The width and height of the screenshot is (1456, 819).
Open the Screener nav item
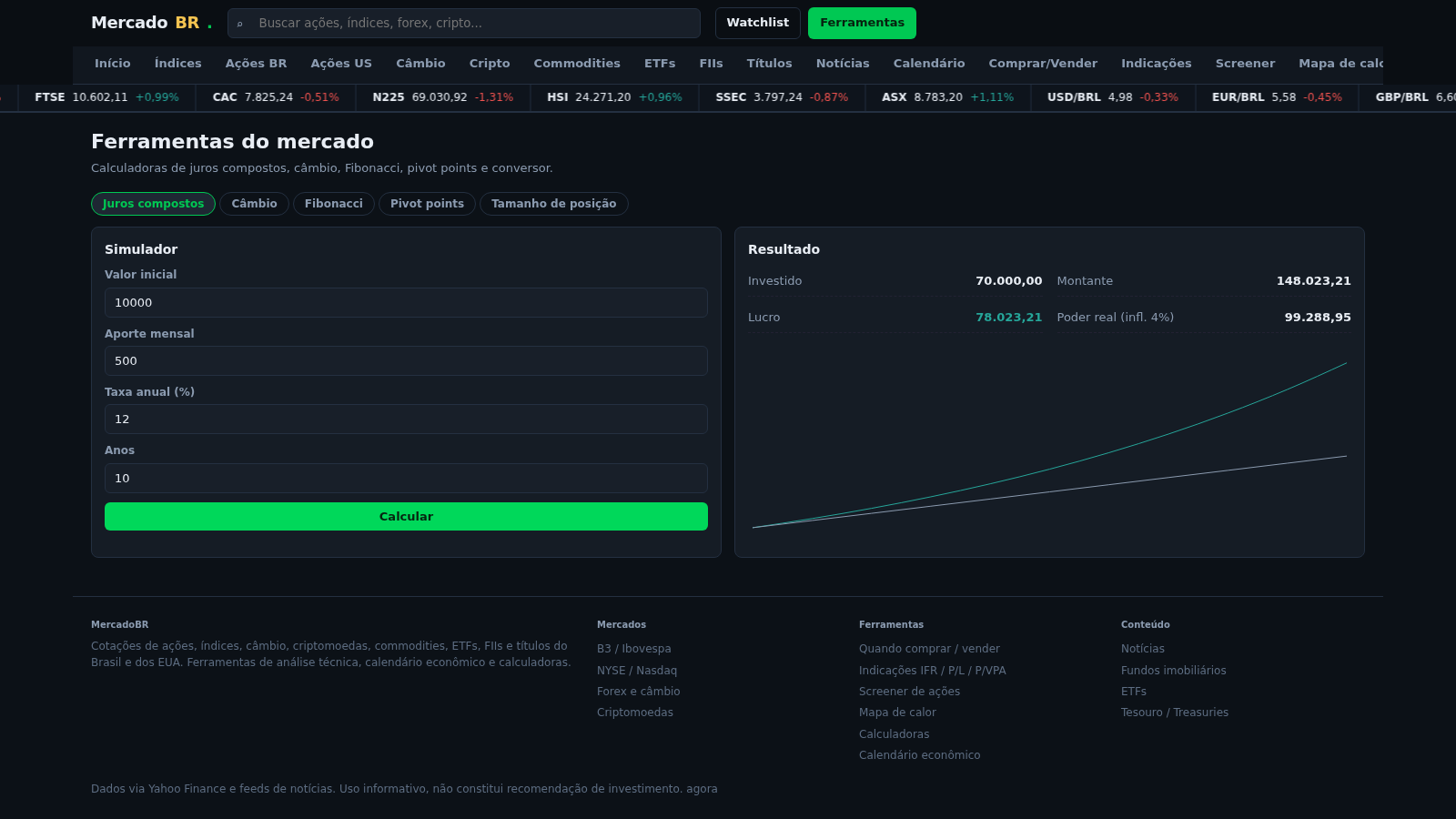(x=1245, y=64)
